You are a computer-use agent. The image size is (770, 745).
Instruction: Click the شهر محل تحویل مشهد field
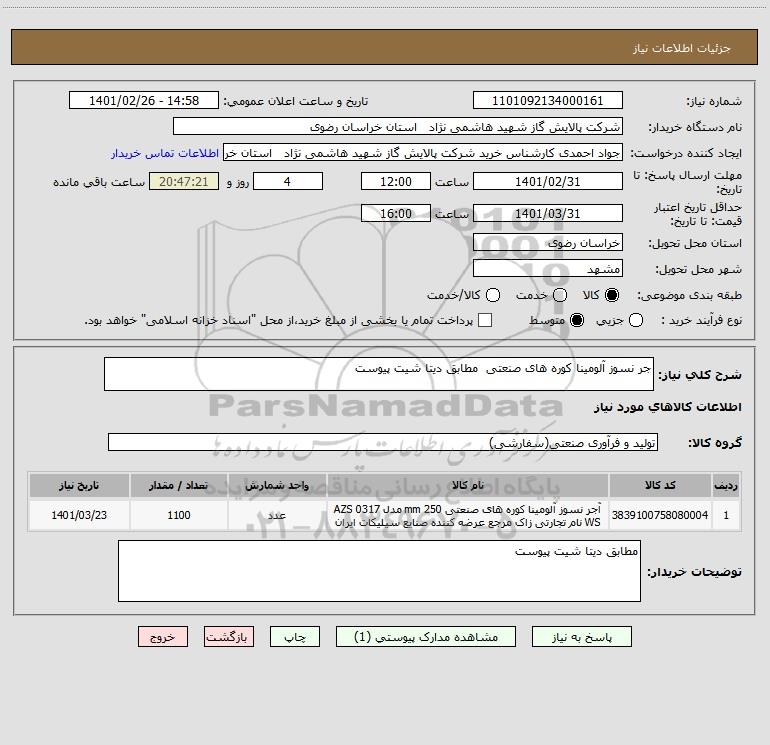548,269
